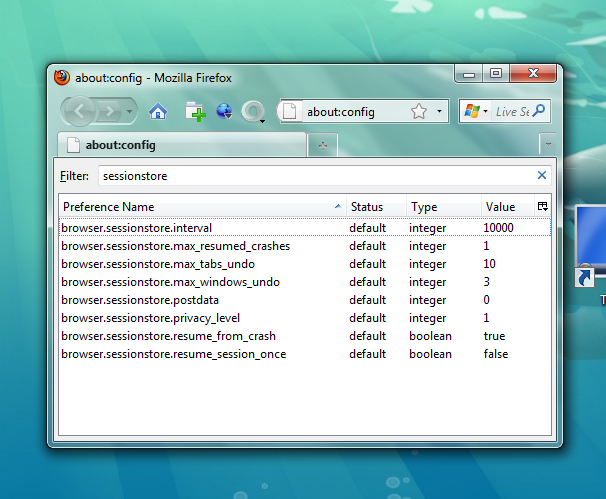Select browser.sessionstore.max_windows_undo preference
This screenshot has width=606, height=499.
tap(305, 282)
